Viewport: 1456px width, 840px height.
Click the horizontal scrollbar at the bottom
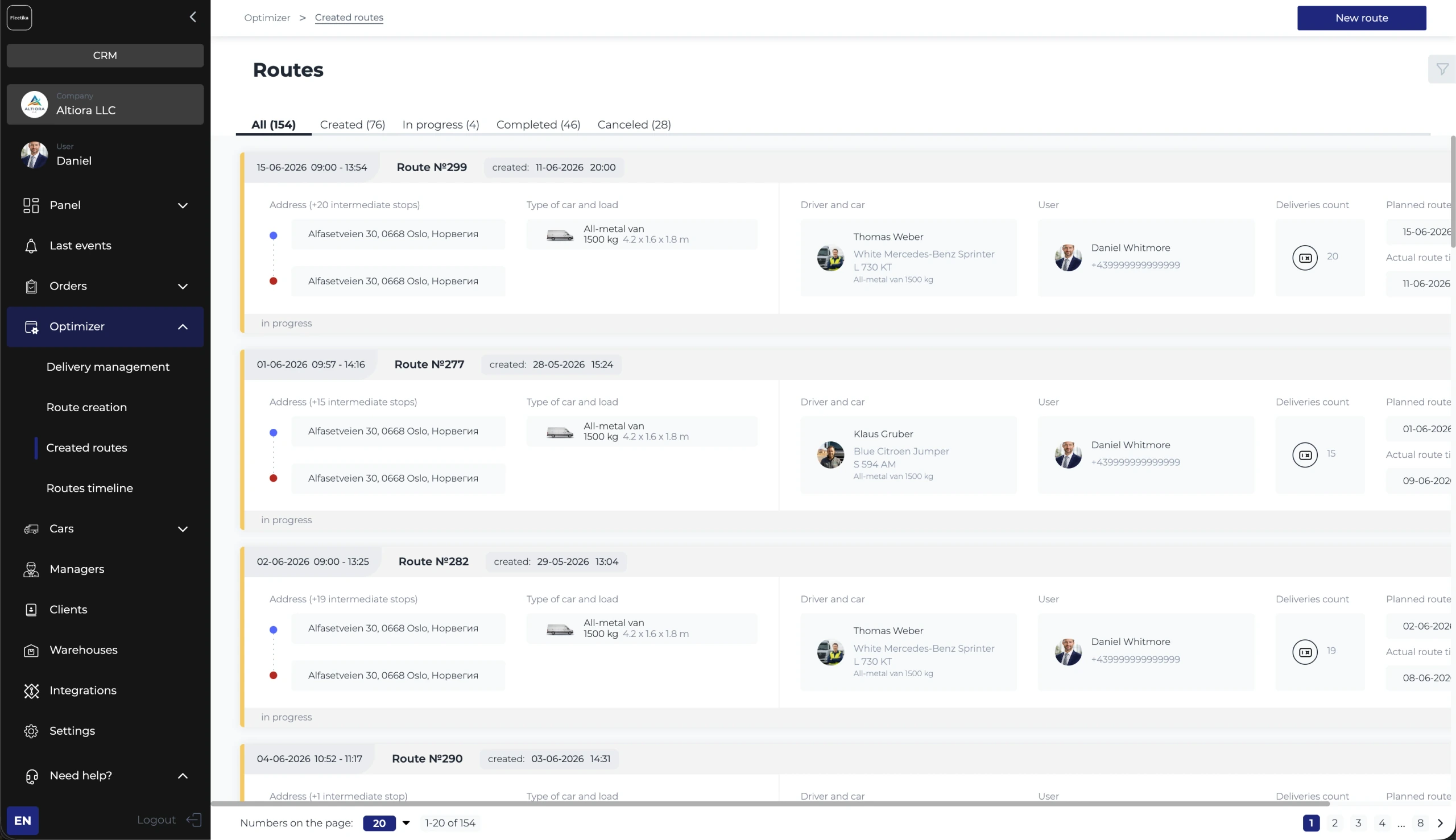click(x=770, y=804)
